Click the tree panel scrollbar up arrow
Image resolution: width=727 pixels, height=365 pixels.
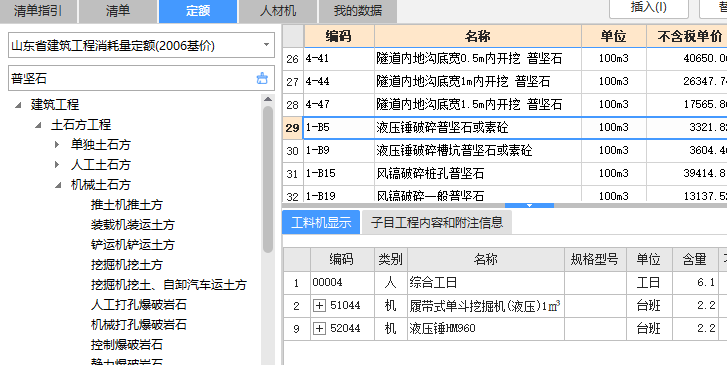(268, 99)
